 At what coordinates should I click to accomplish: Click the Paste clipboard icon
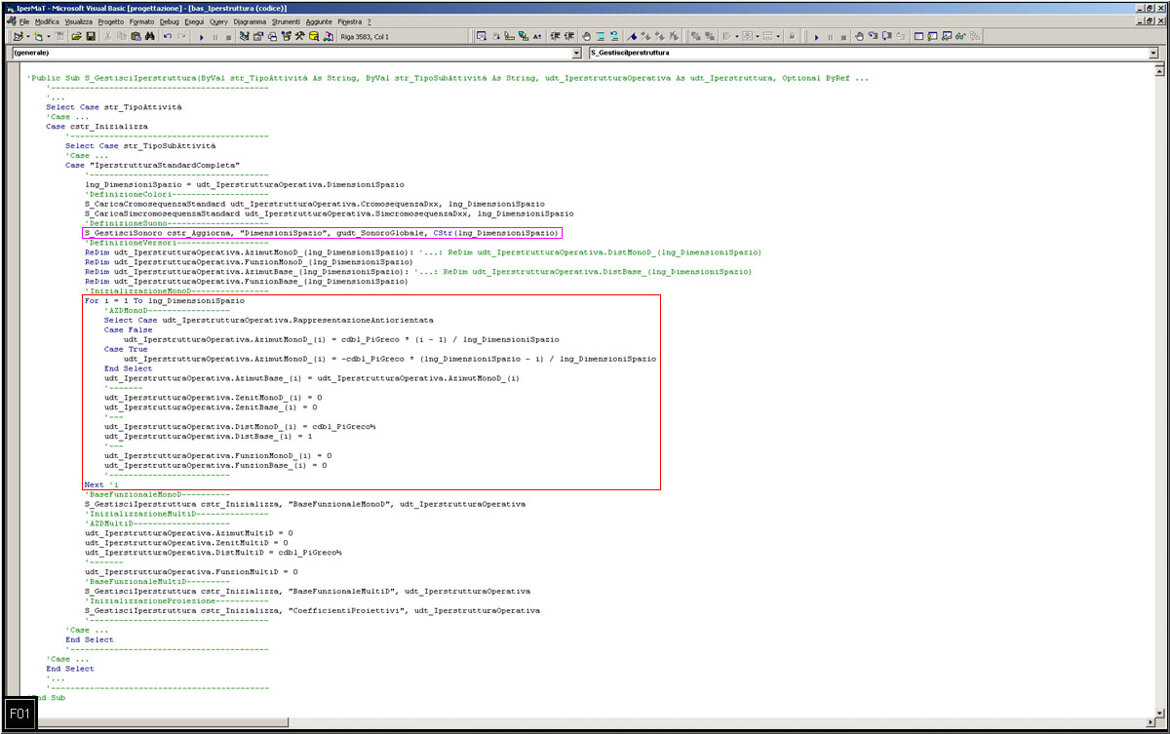coord(136,37)
